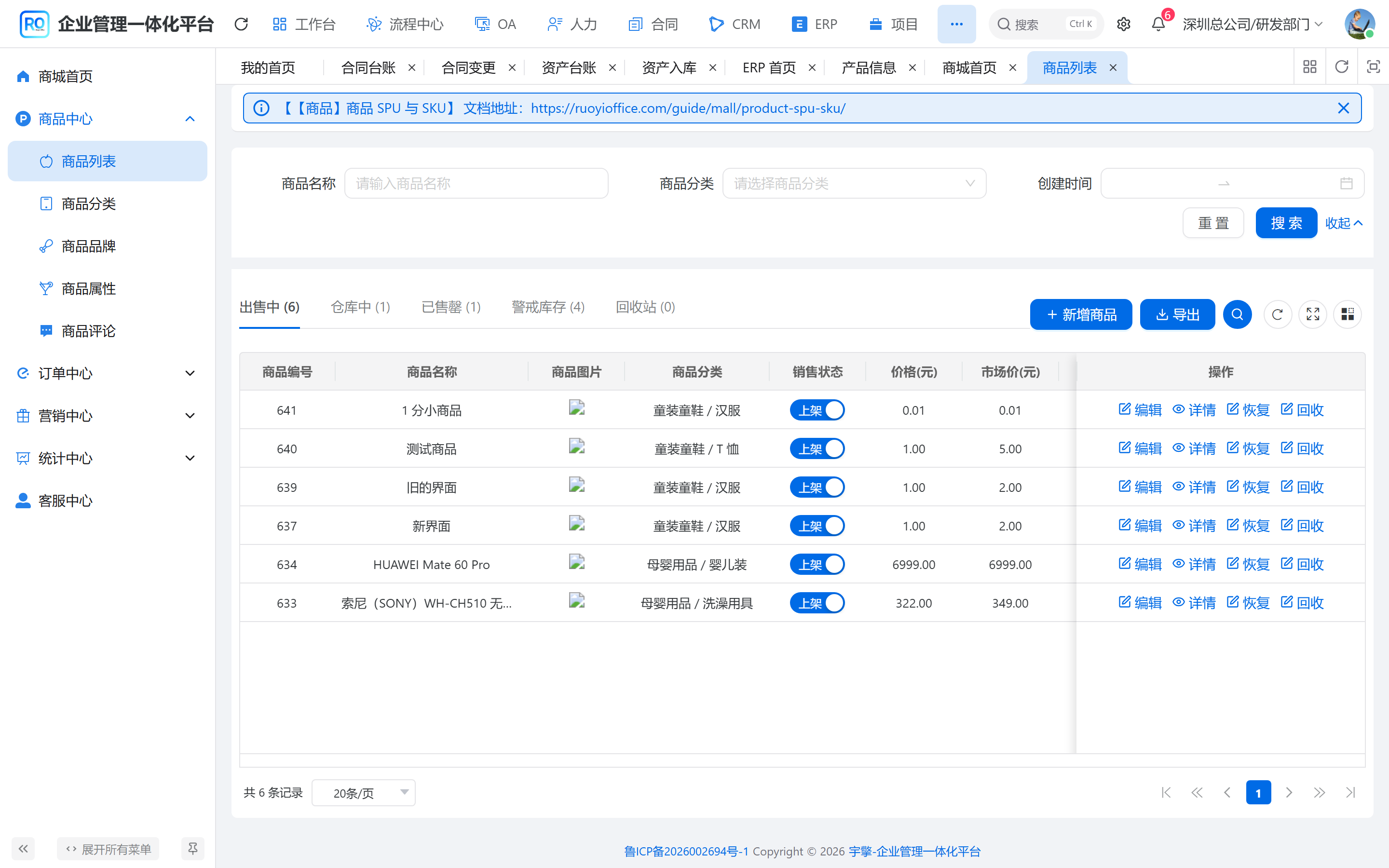Click the calendar icon in 创建时间 field
The image size is (1389, 868).
point(1346,183)
